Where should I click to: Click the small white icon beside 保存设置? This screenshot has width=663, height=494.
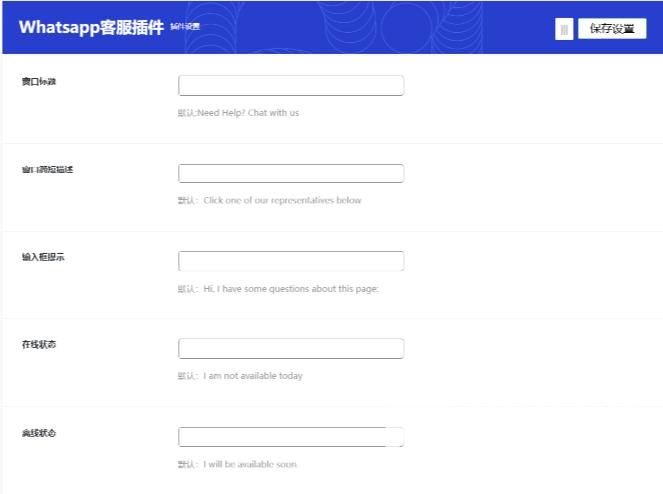tap(564, 29)
